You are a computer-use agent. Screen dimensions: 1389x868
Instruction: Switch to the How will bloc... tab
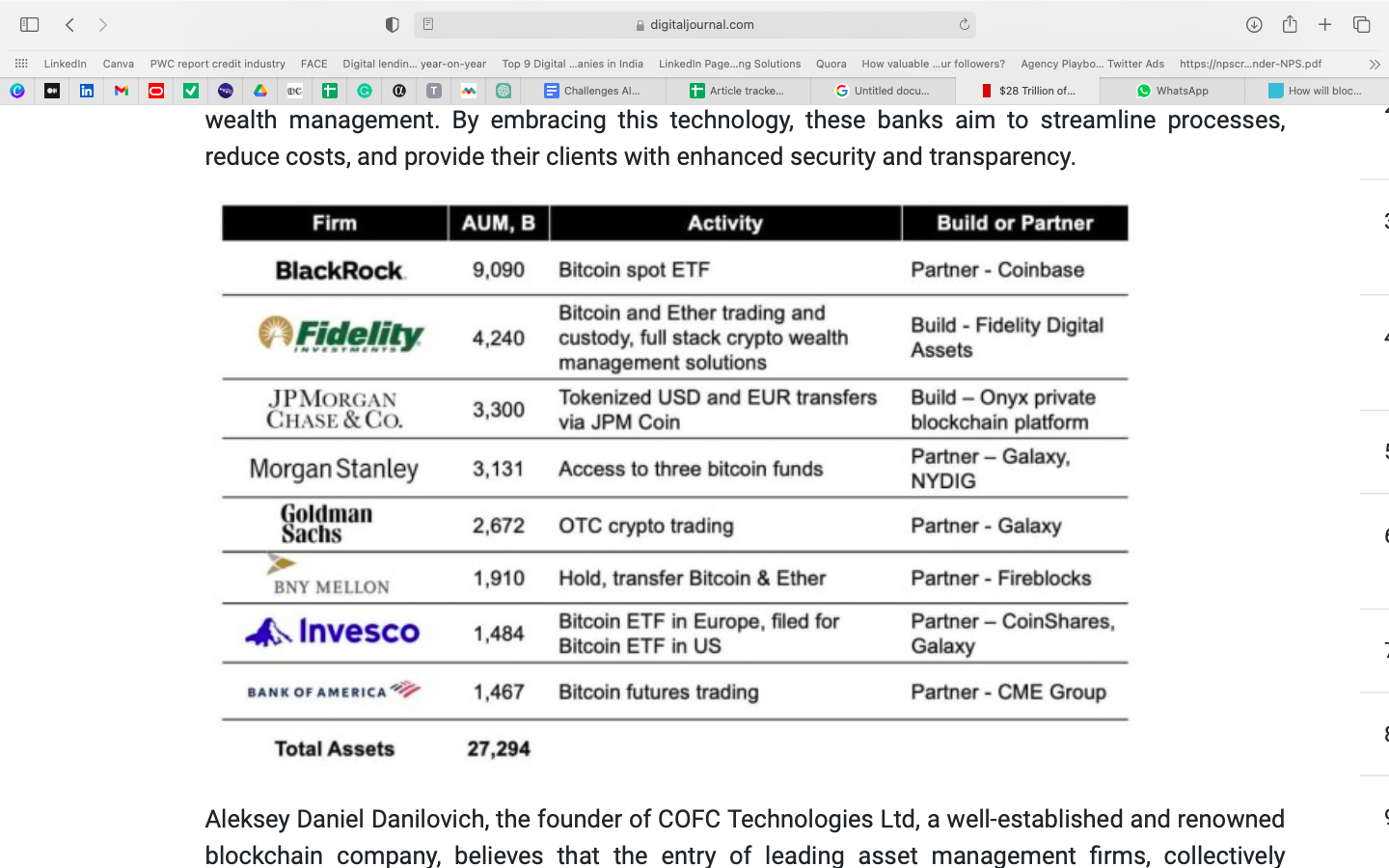(1317, 91)
